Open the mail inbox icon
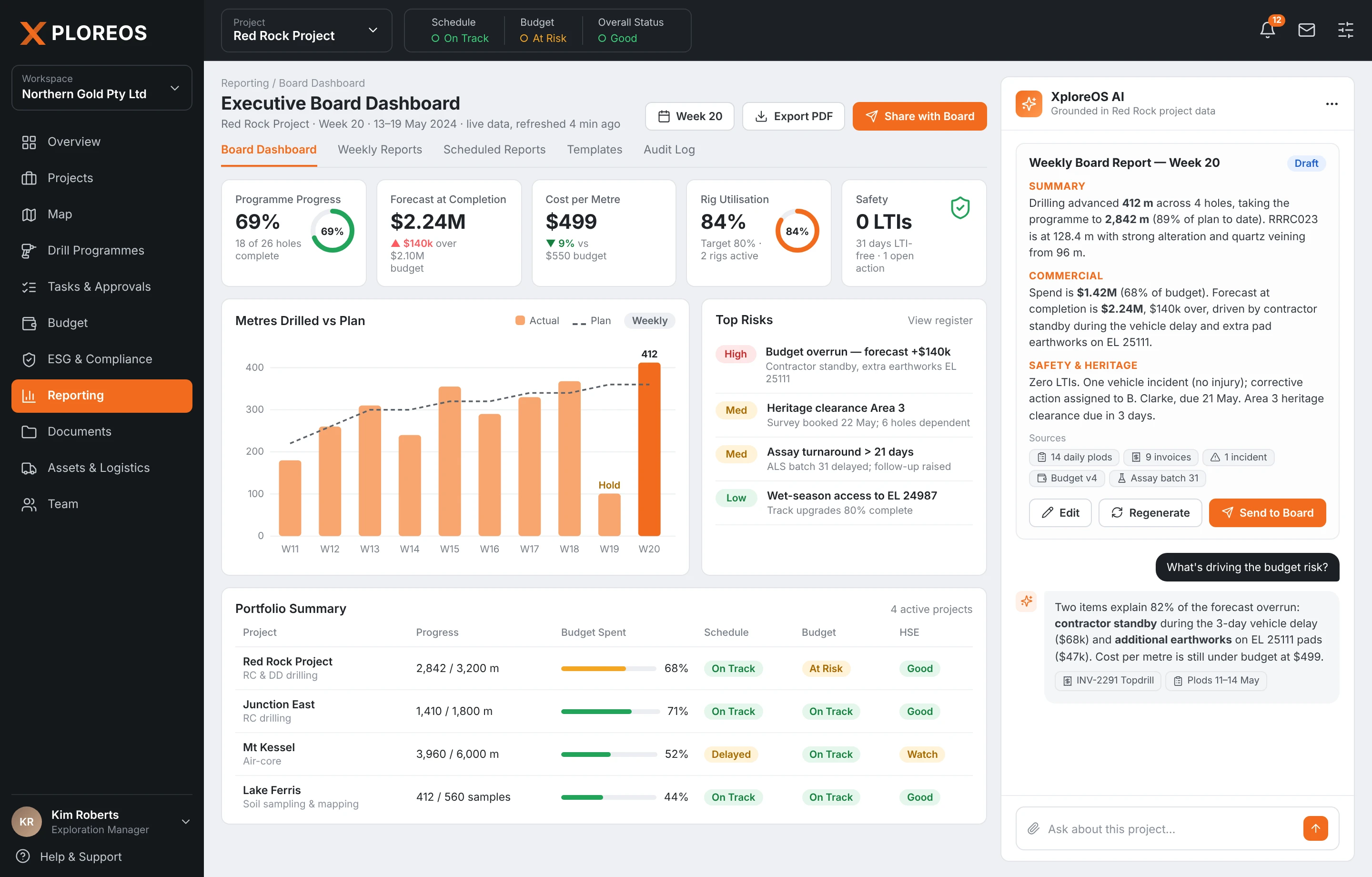Image resolution: width=1372 pixels, height=877 pixels. point(1306,30)
